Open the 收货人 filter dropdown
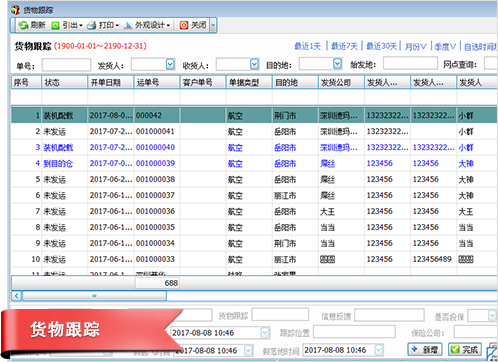Image resolution: width=498 pixels, height=362 pixels. 254,64
